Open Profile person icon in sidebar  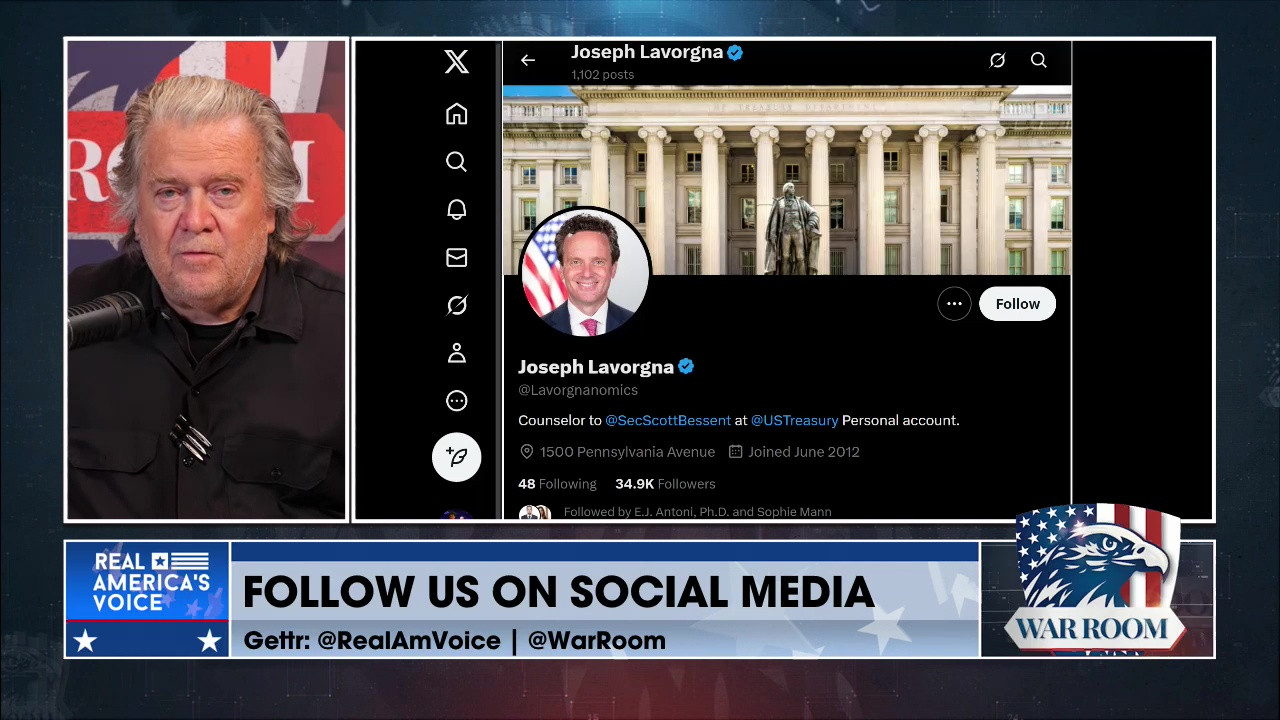(x=456, y=353)
